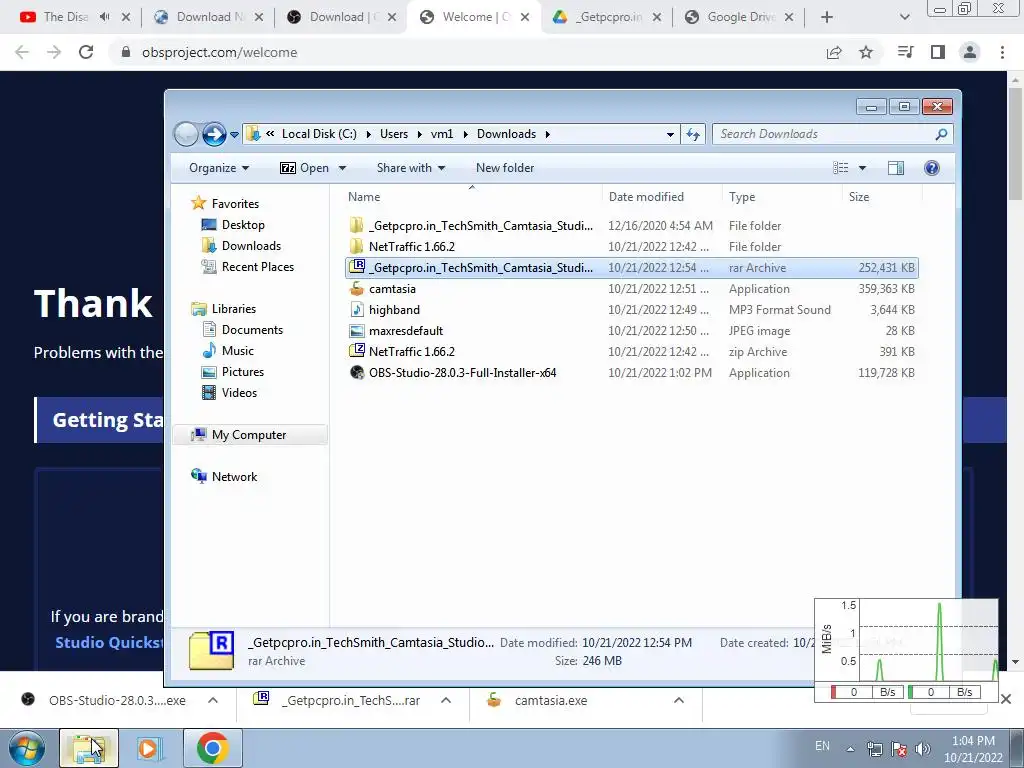Open the Chrome three-dot menu
Image resolution: width=1024 pixels, height=768 pixels.
click(x=1002, y=52)
